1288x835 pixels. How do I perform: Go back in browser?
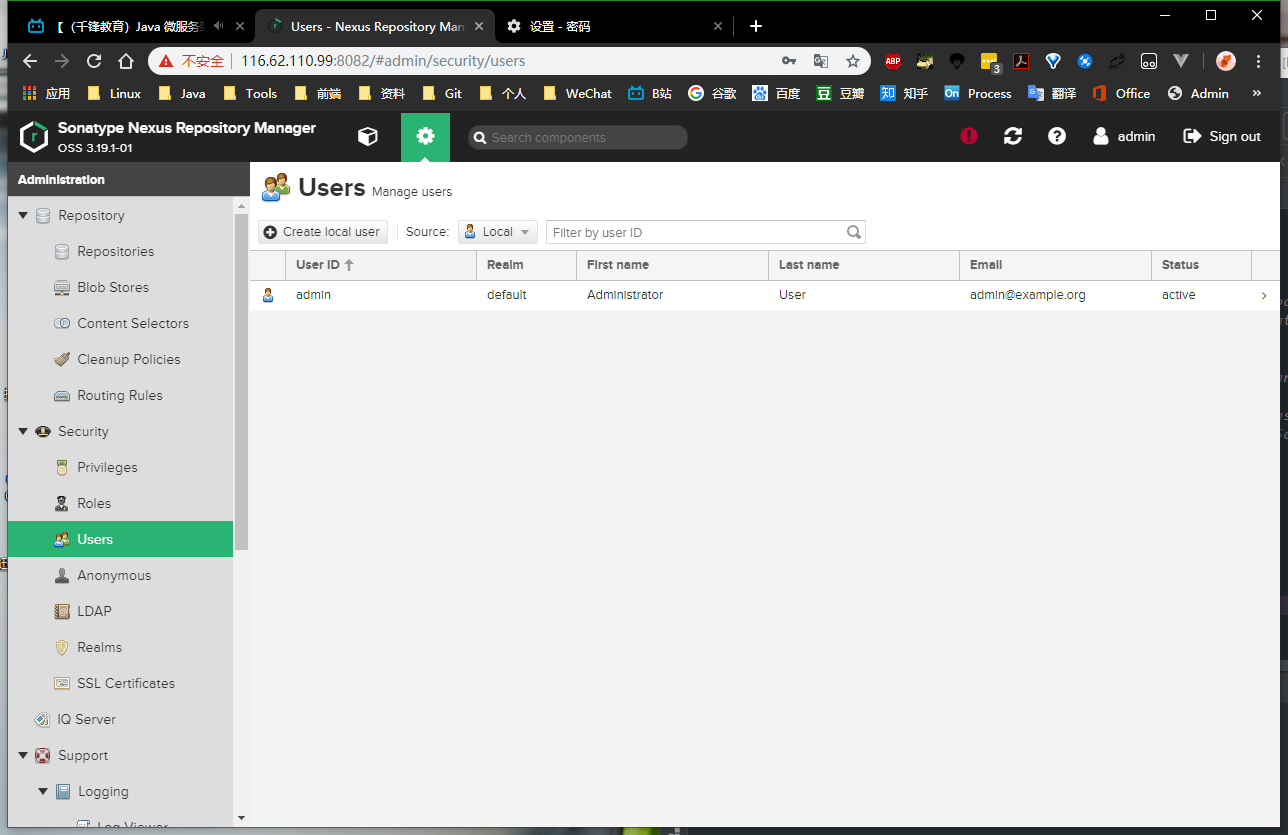(30, 61)
